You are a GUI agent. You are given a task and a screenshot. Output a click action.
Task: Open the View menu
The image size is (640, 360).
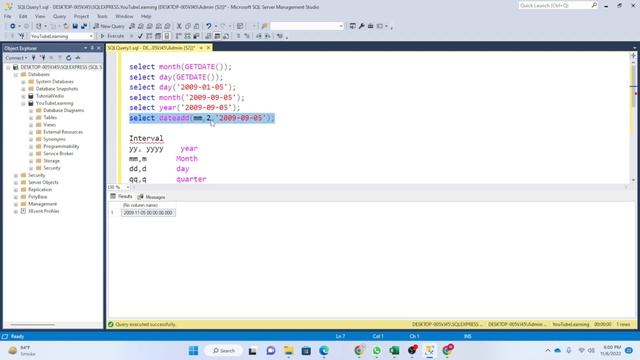click(x=40, y=16)
